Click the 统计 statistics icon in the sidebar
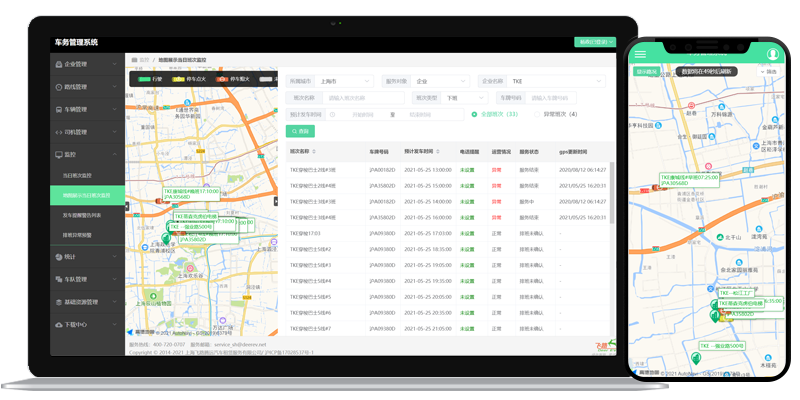 point(57,256)
